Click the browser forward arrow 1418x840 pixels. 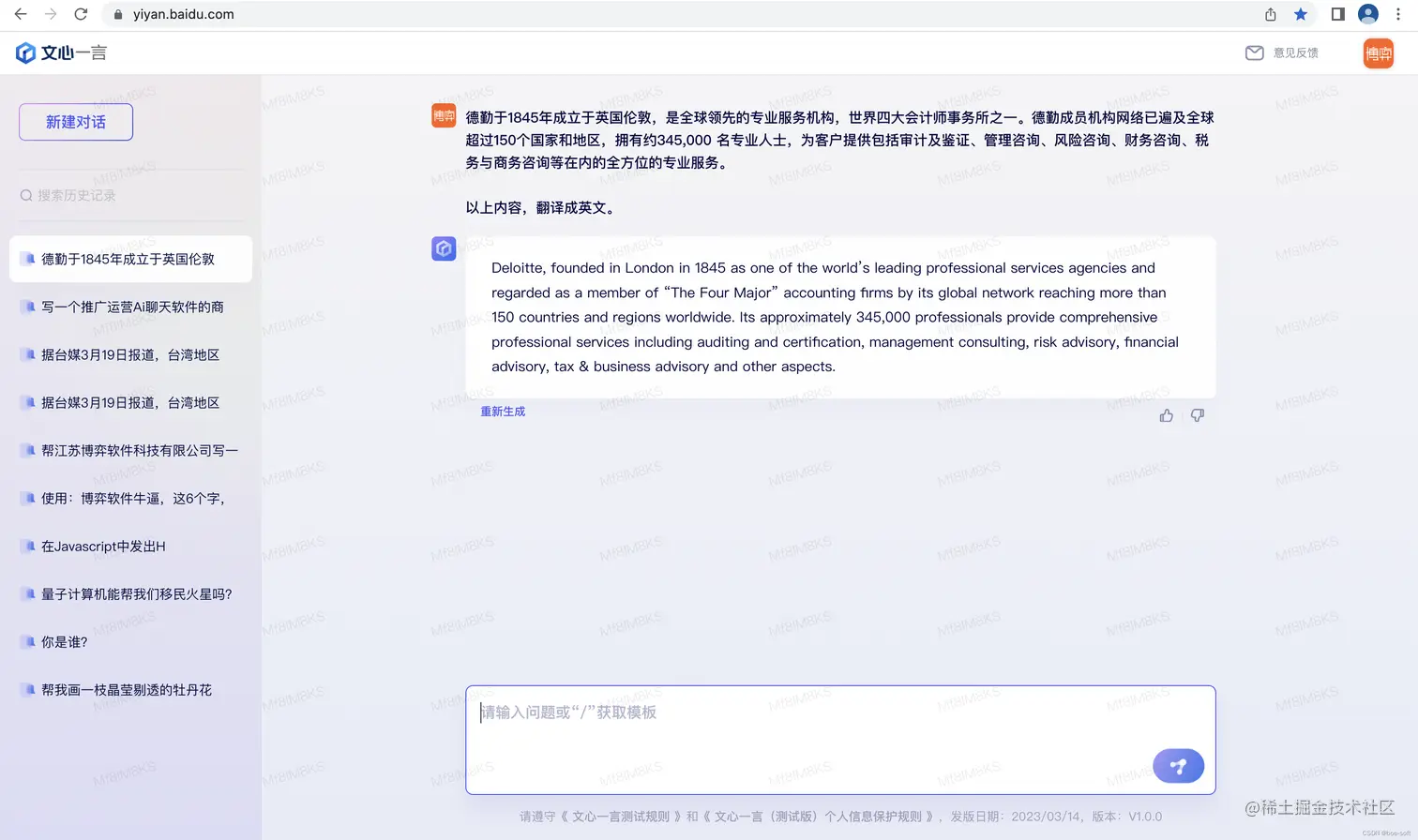[x=51, y=14]
